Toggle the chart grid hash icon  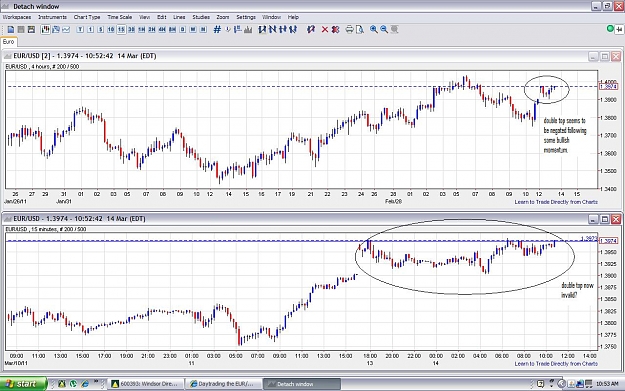point(217,29)
